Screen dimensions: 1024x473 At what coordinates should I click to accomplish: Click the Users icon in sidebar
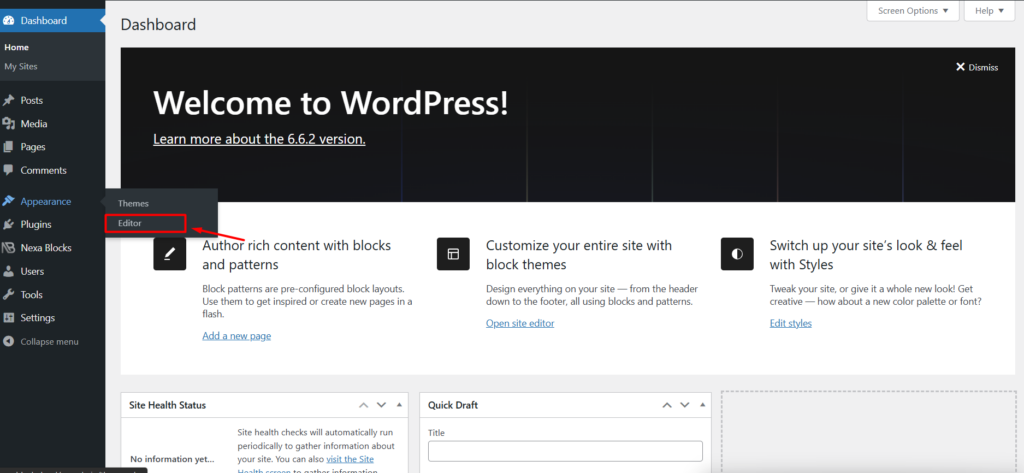pyautogui.click(x=9, y=271)
